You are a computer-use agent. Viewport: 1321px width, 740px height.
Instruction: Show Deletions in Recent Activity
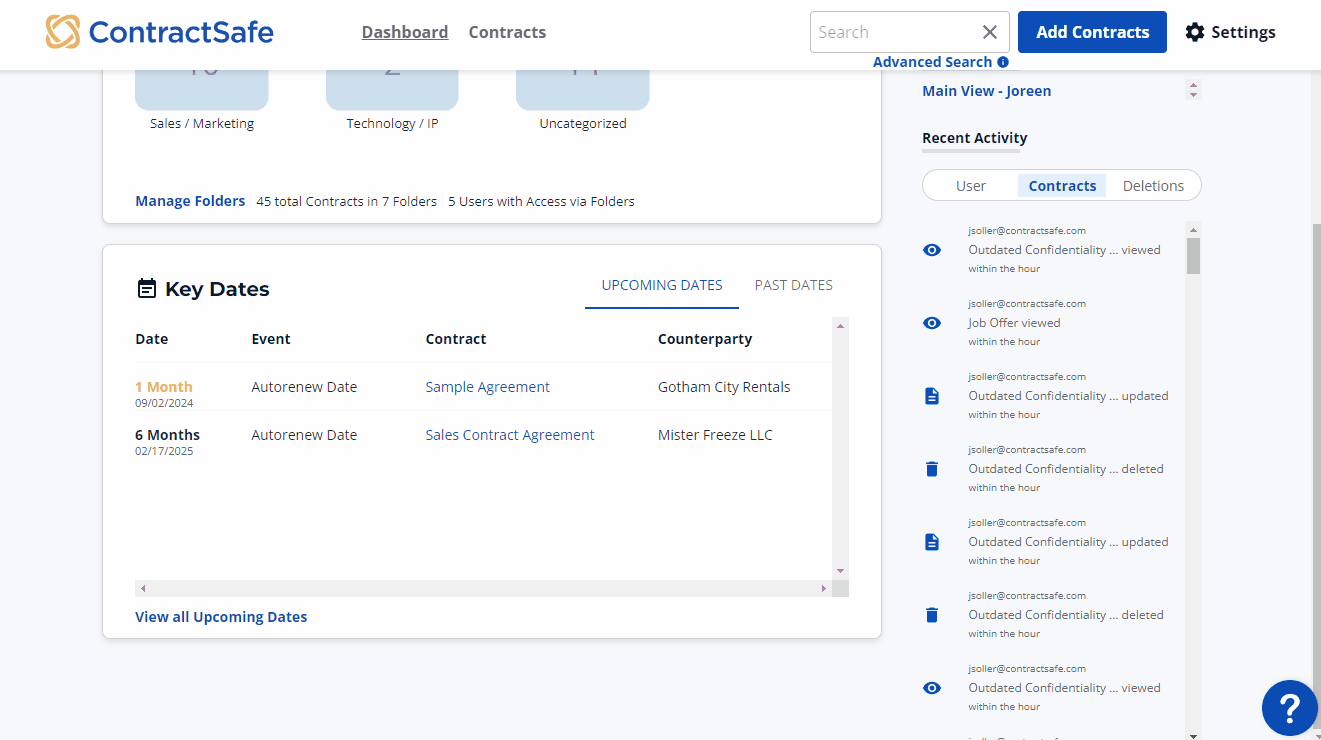[x=1153, y=186]
